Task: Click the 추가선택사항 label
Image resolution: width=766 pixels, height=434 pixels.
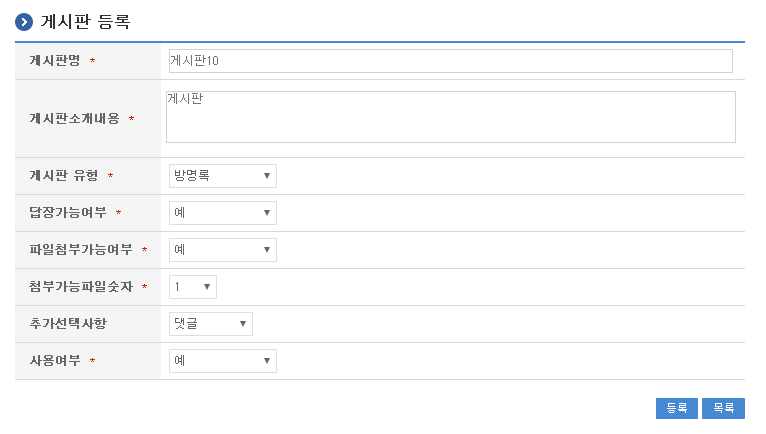Action: click(68, 324)
